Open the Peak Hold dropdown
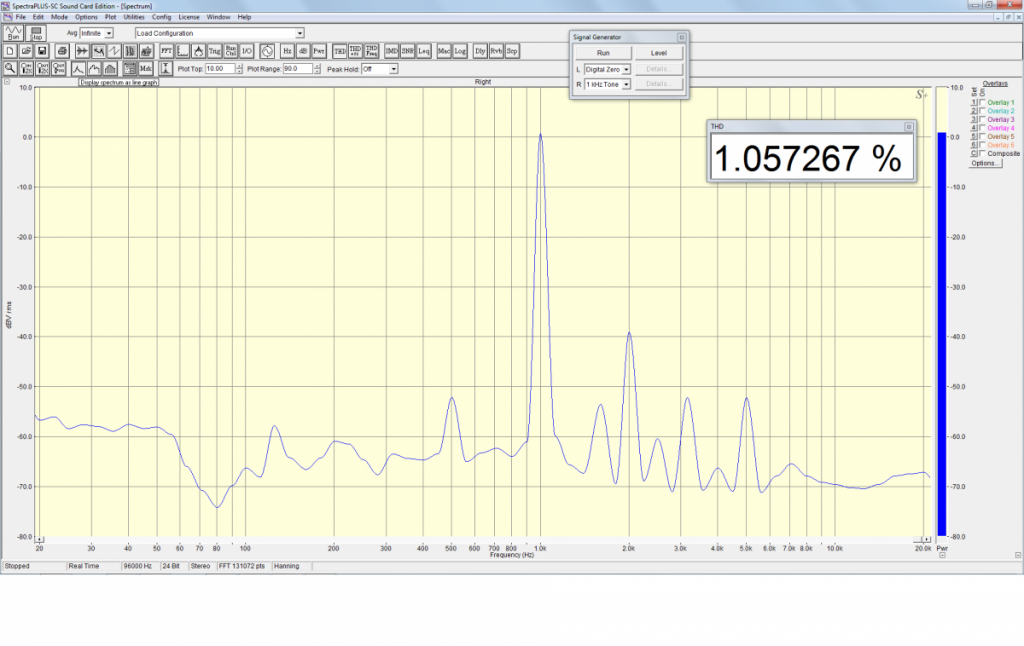This screenshot has height=646, width=1024. point(393,69)
